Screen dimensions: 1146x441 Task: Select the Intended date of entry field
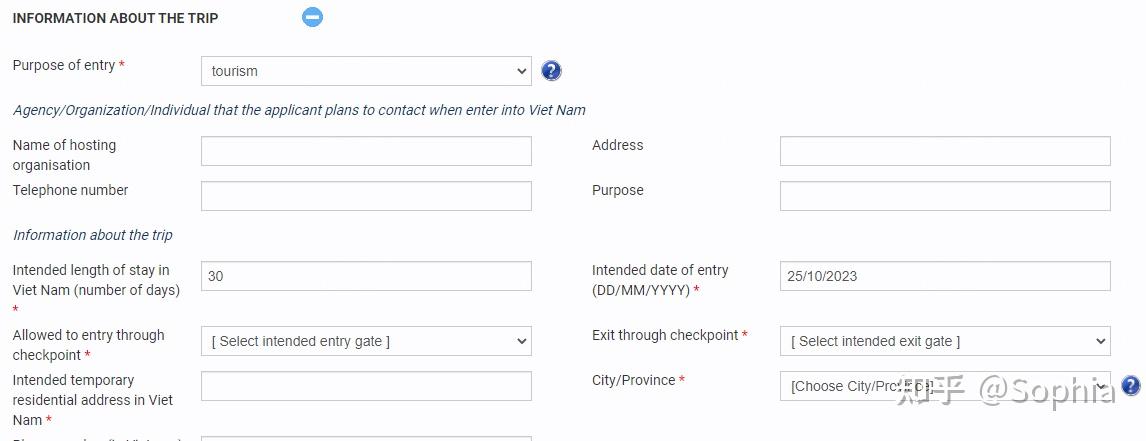(945, 276)
